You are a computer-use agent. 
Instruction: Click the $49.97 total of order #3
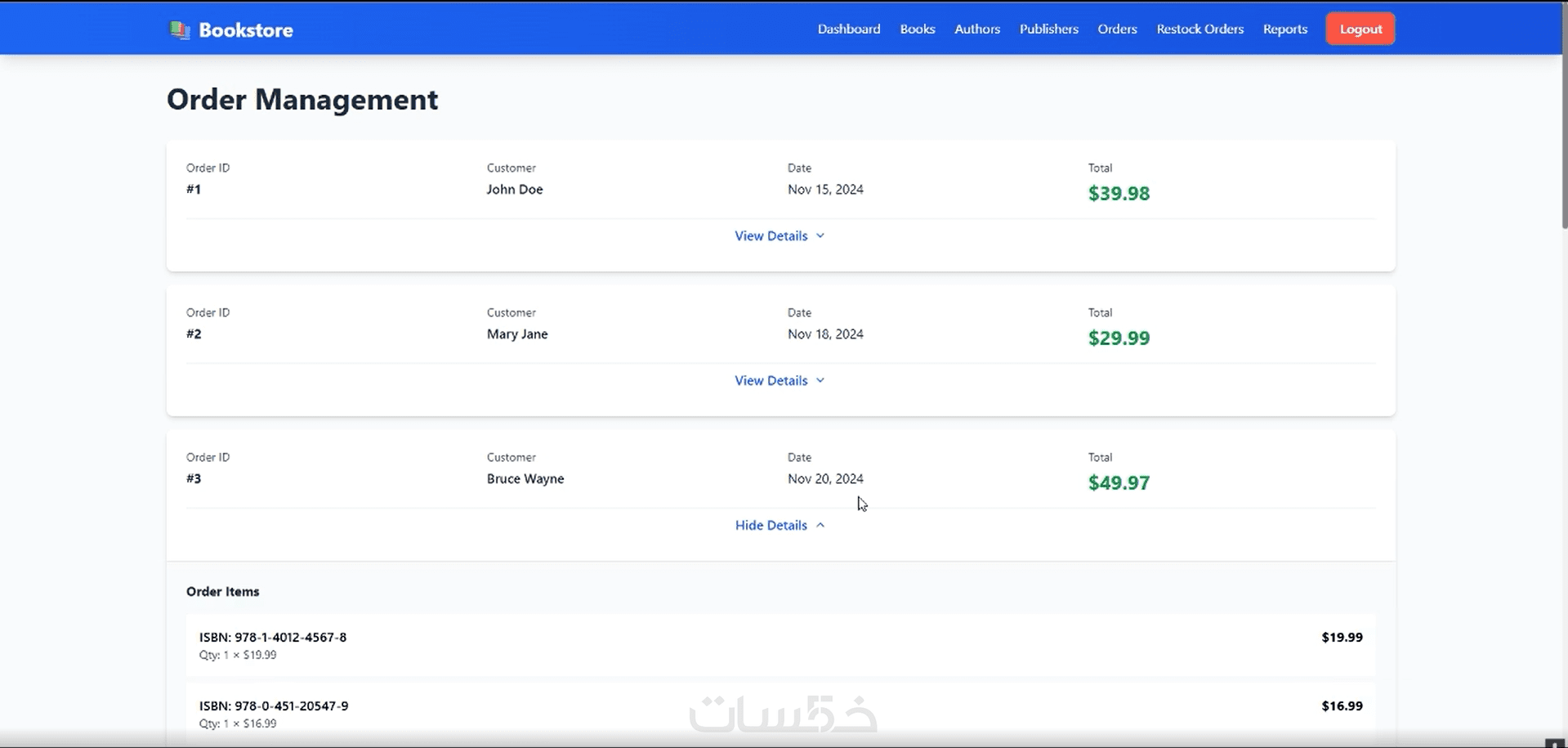tap(1118, 483)
